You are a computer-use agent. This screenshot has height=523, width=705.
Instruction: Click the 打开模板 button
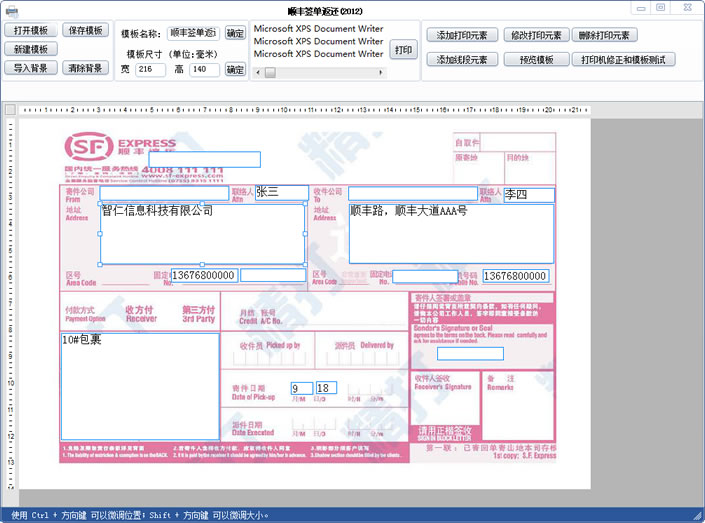click(31, 31)
